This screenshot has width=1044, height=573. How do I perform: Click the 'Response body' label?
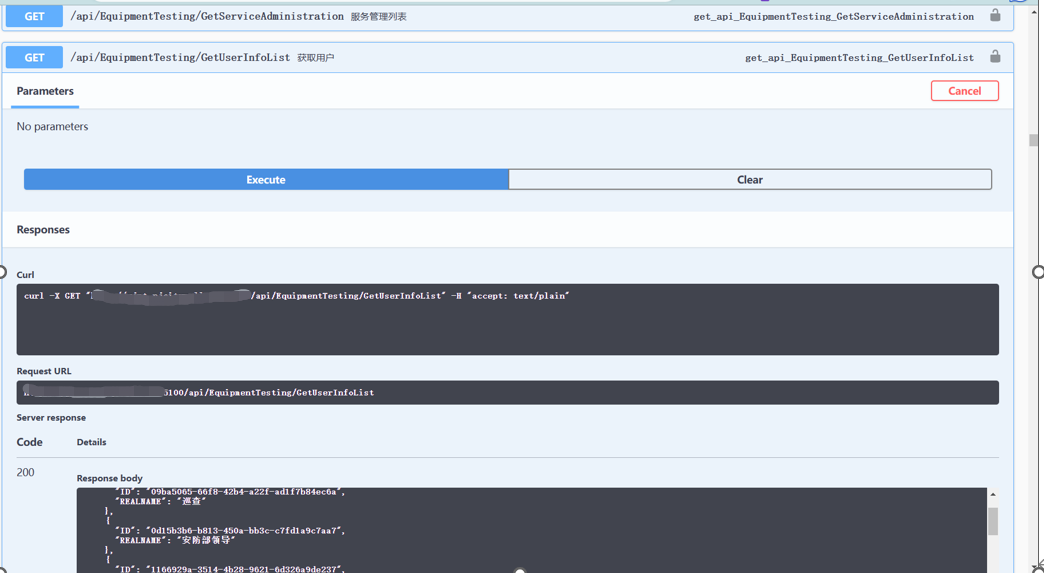109,478
